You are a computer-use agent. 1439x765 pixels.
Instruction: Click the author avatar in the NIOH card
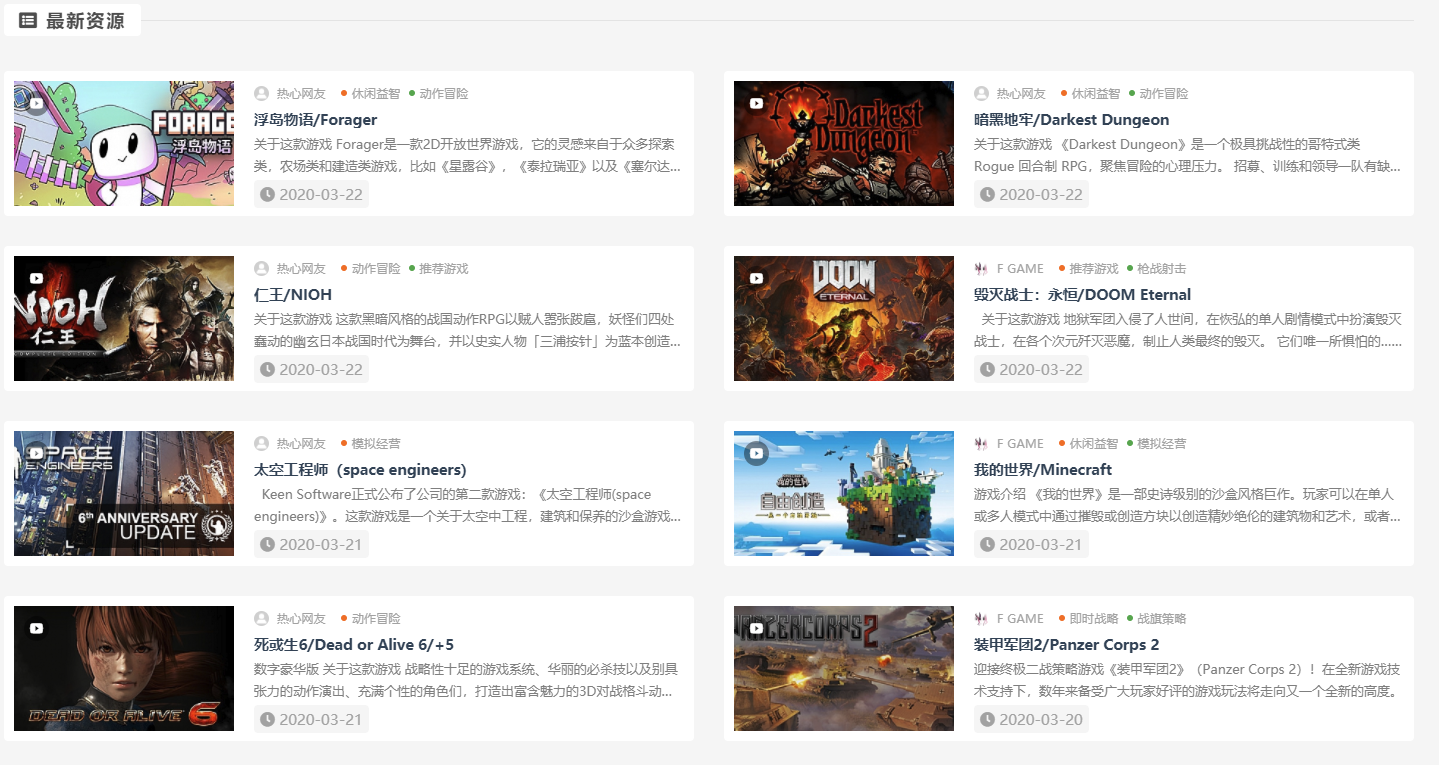[262, 269]
